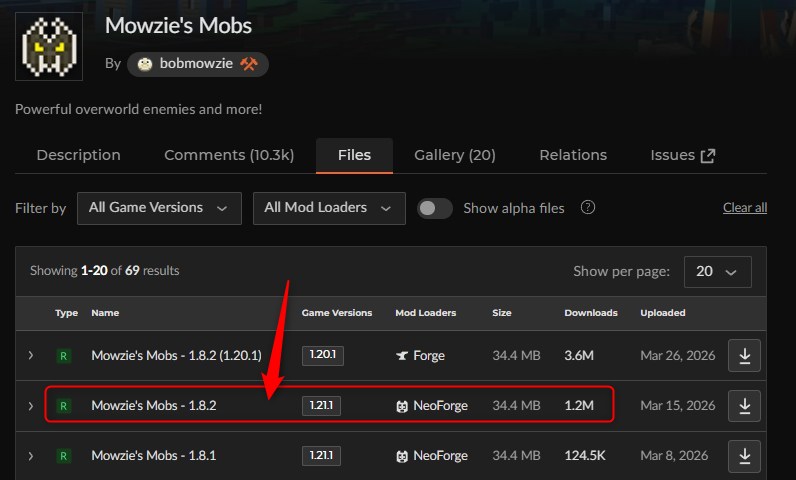Switch to the Description tab
This screenshot has width=796, height=480.
pyautogui.click(x=79, y=155)
